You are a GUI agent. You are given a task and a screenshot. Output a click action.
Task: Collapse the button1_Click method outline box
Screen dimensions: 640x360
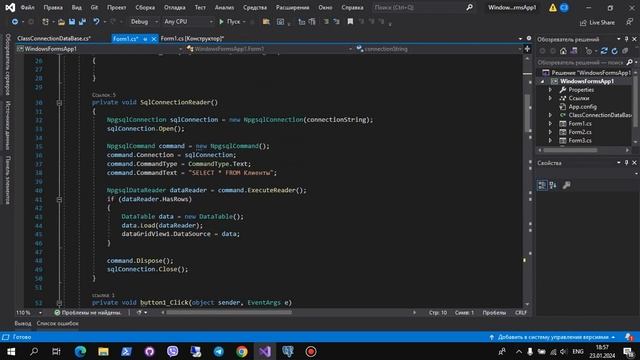pos(59,303)
